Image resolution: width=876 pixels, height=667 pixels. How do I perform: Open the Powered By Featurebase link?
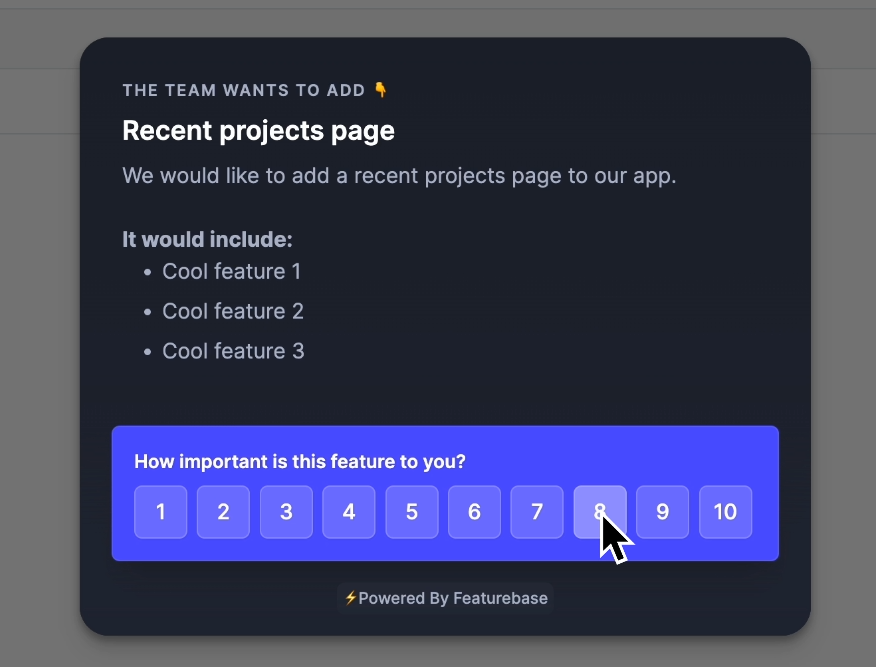point(445,598)
